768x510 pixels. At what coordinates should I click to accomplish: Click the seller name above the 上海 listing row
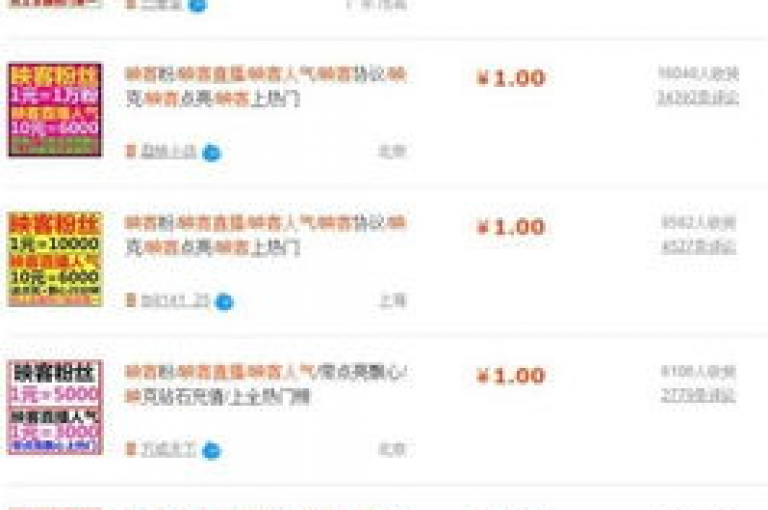tap(174, 301)
